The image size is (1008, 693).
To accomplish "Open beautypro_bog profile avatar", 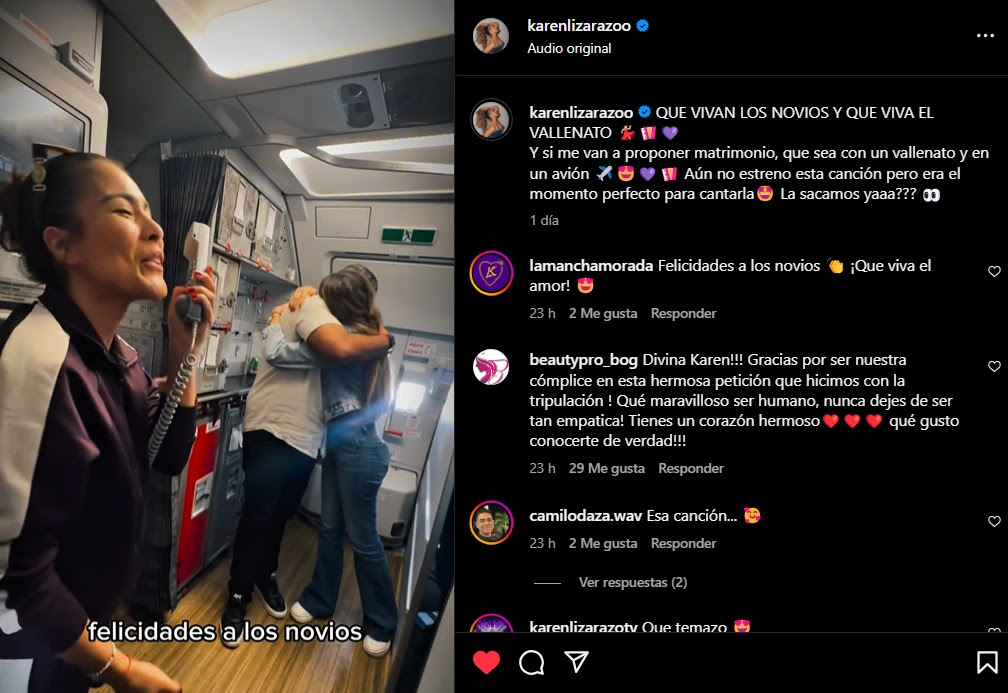I will pos(492,367).
